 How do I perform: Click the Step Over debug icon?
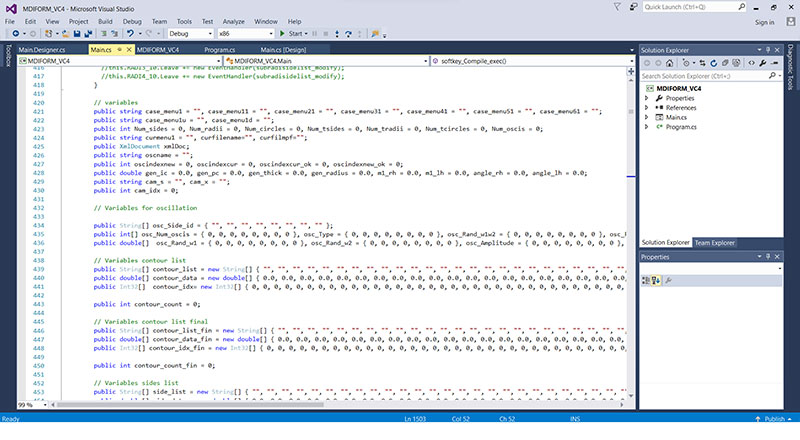click(x=348, y=34)
